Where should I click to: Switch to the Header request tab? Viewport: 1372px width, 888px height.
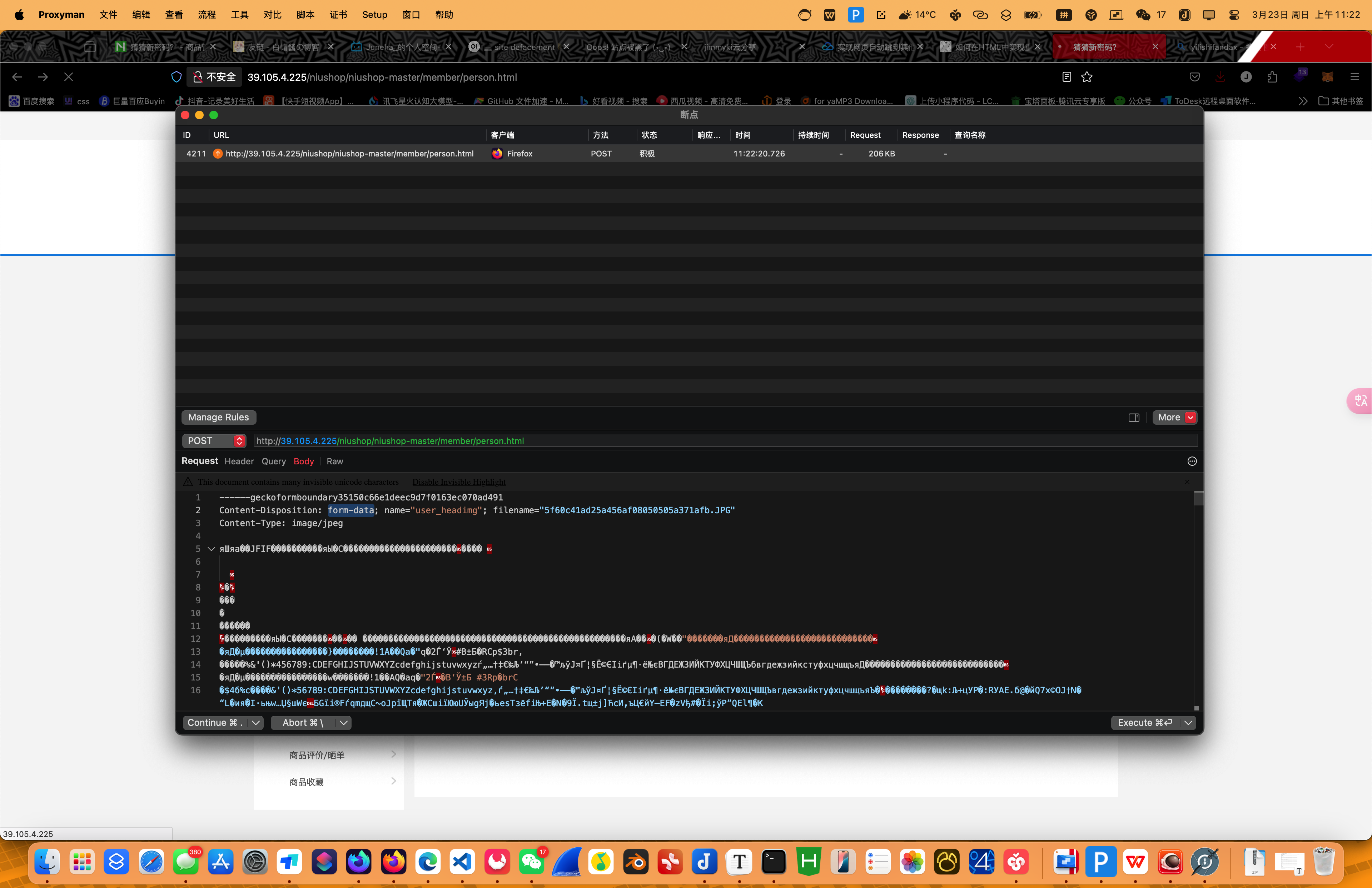click(239, 462)
